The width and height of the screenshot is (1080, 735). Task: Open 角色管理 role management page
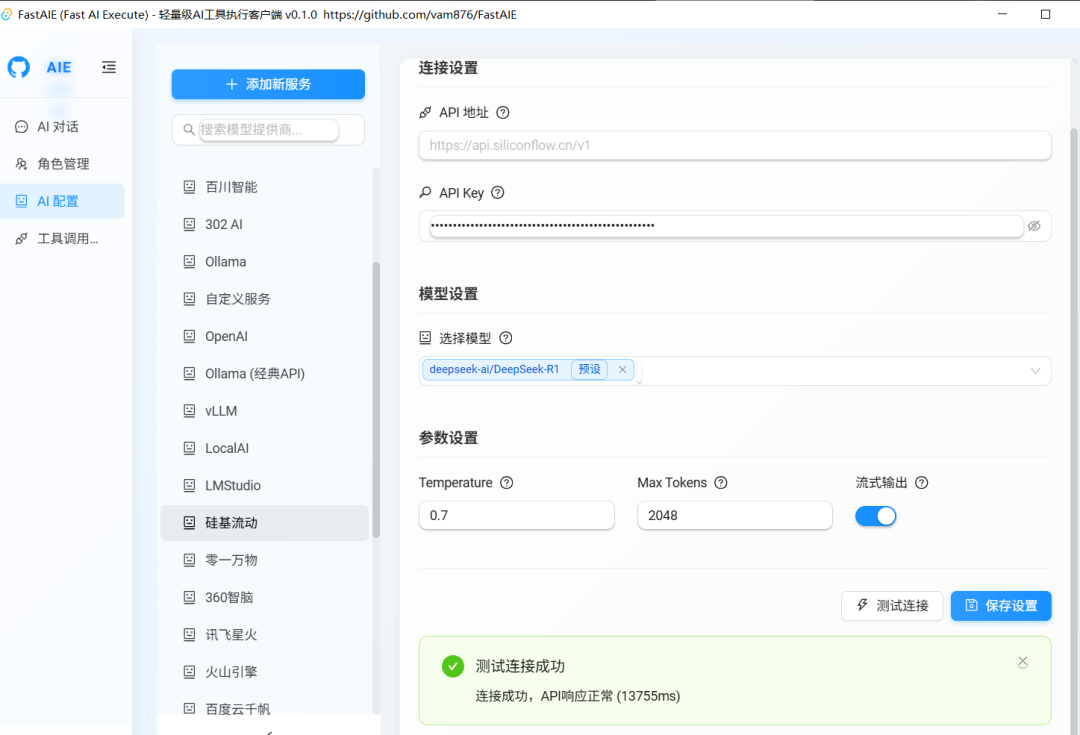62,164
